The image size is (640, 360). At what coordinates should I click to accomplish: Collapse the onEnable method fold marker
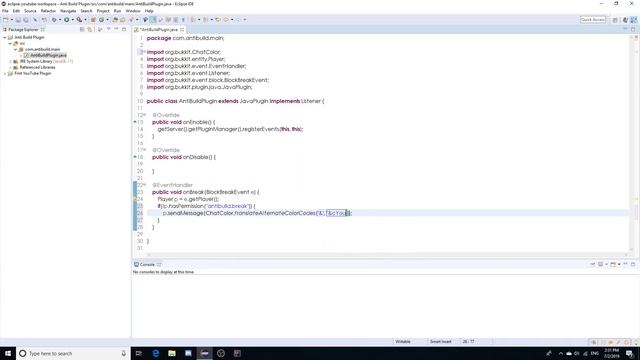click(x=144, y=115)
